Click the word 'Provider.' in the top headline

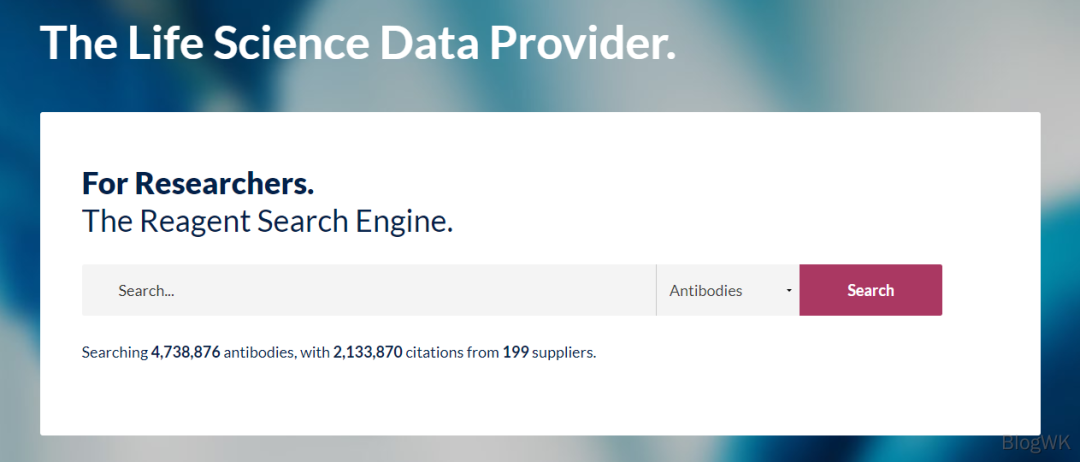[x=583, y=43]
